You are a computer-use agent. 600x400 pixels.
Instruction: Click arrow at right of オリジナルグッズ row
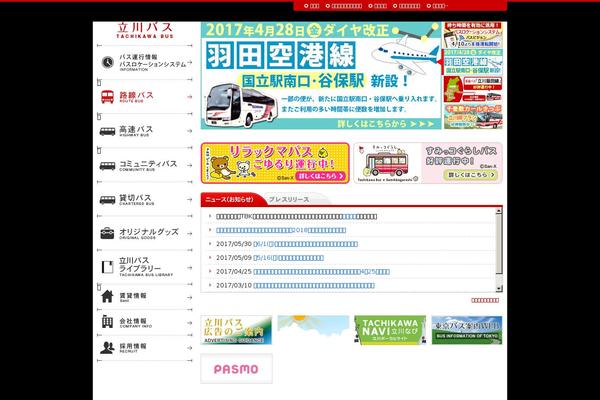[x=189, y=233]
